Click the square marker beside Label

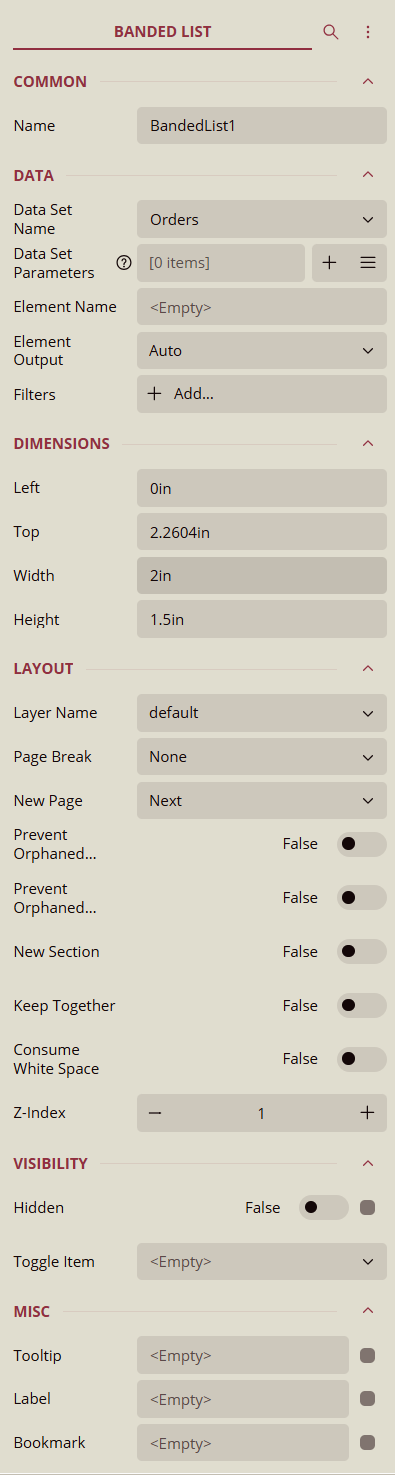[367, 1399]
